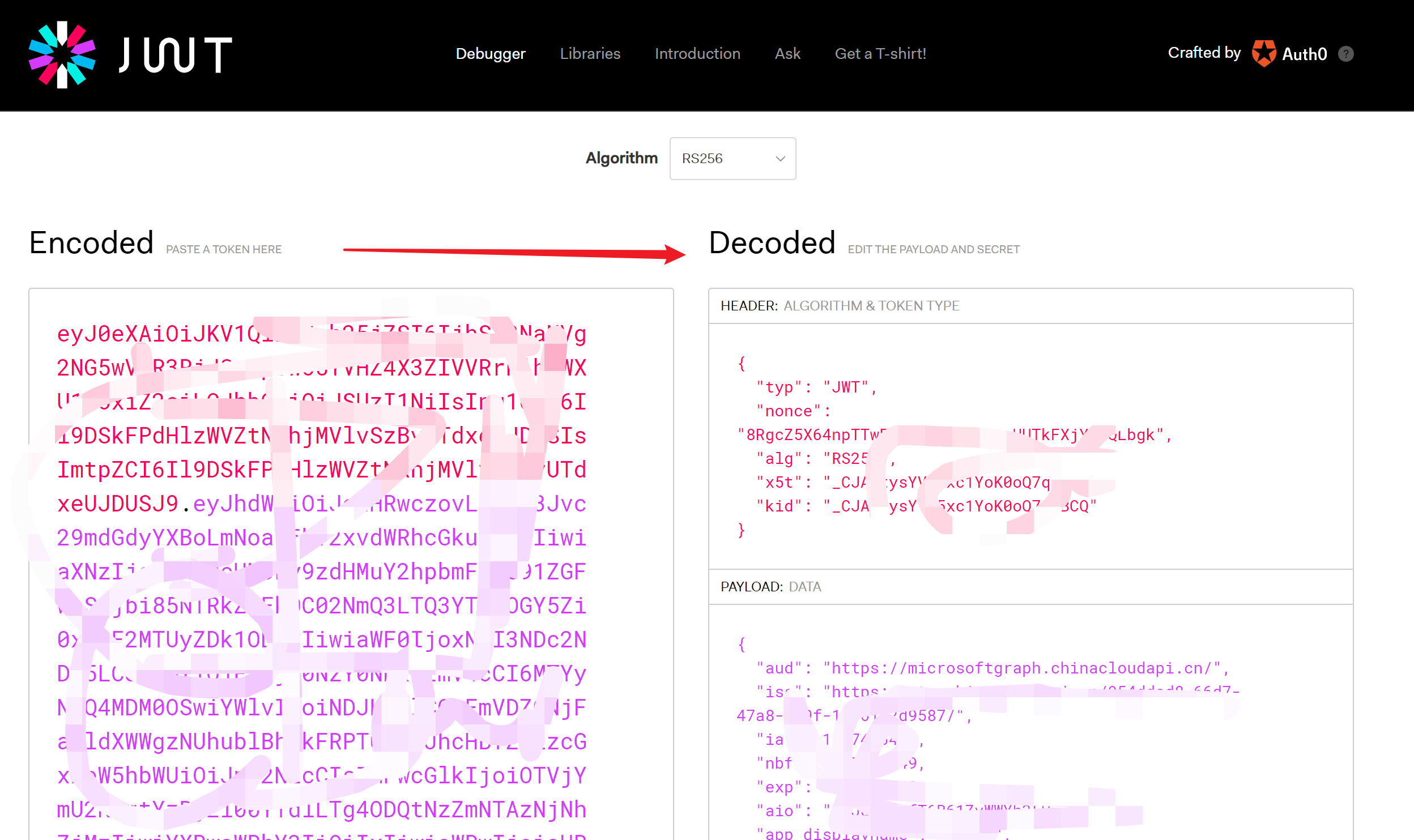Screen dimensions: 1414x840
Task: Click the Decoded heading
Action: coord(772,244)
